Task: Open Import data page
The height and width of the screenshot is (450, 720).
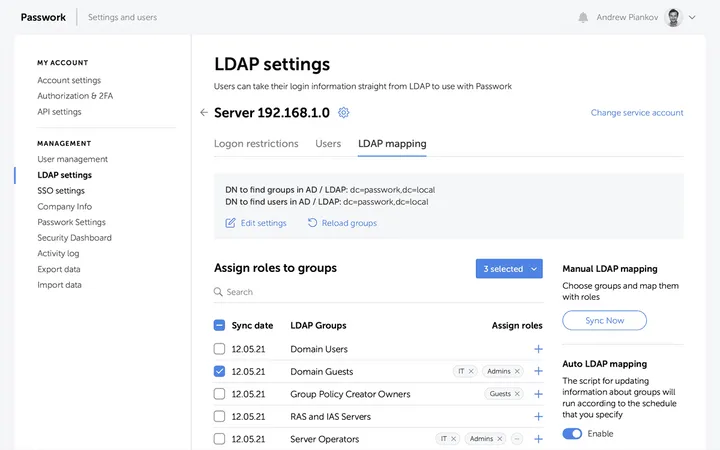Action: click(x=59, y=285)
